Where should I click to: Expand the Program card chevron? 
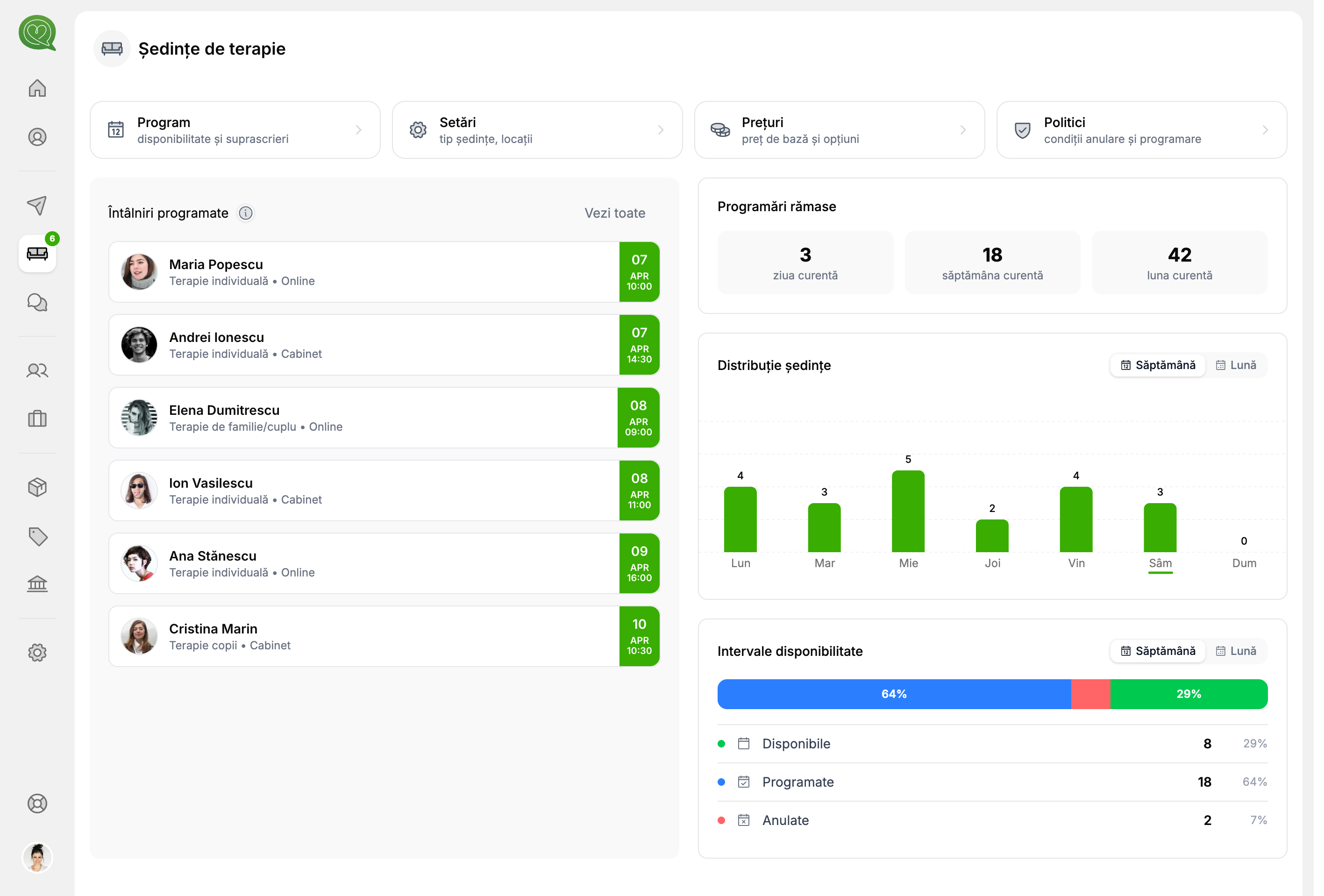(358, 130)
